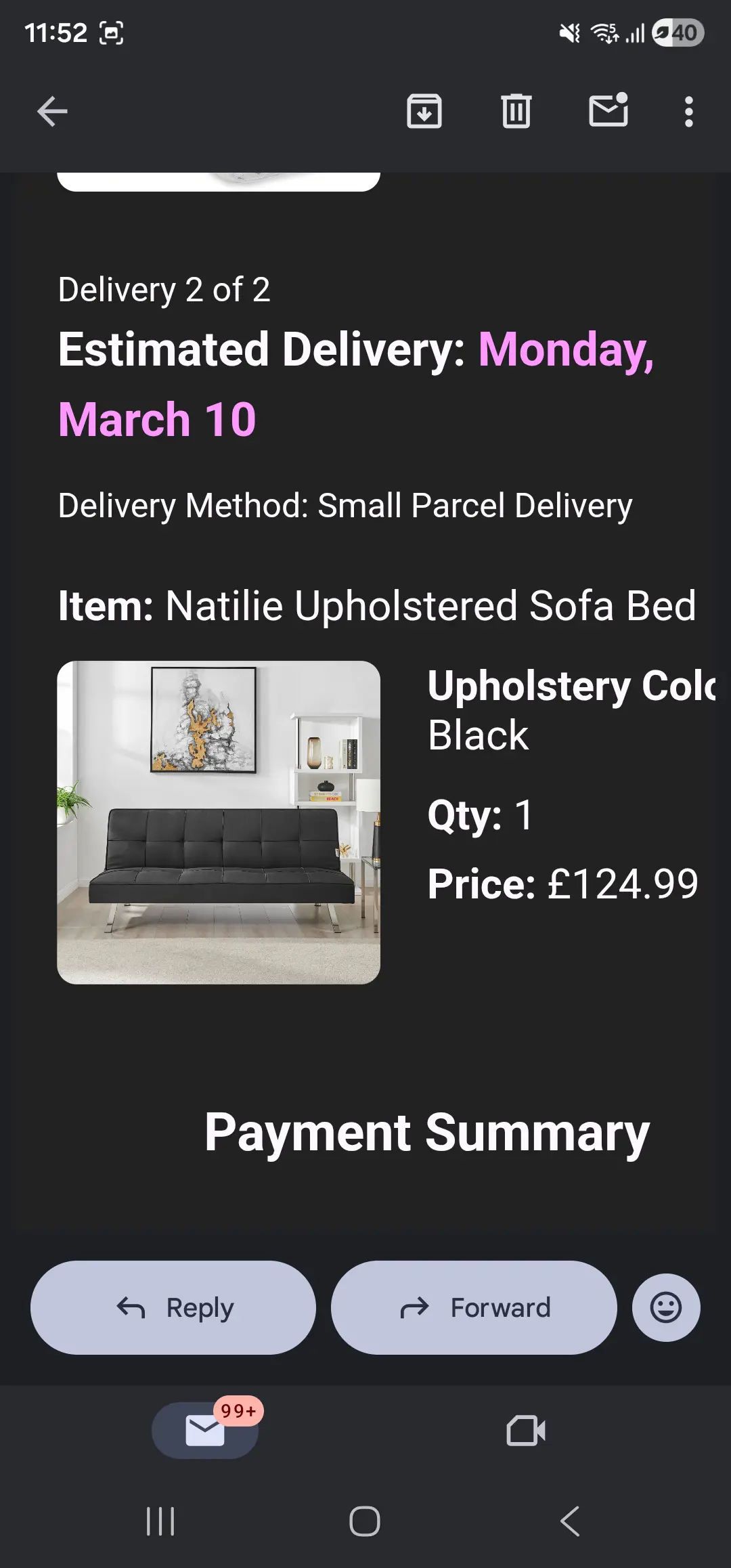Go back using the top-left arrow
This screenshot has width=731, height=1568.
click(x=52, y=112)
